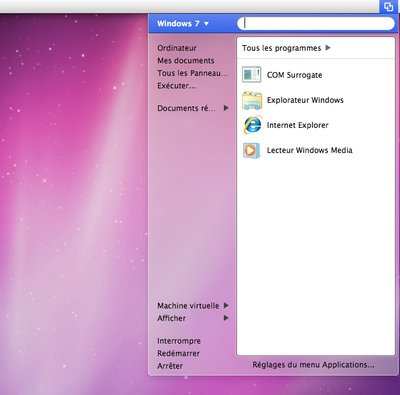Choose Tous les Panneau... entry
Image resolution: width=400 pixels, height=395 pixels.
point(192,73)
